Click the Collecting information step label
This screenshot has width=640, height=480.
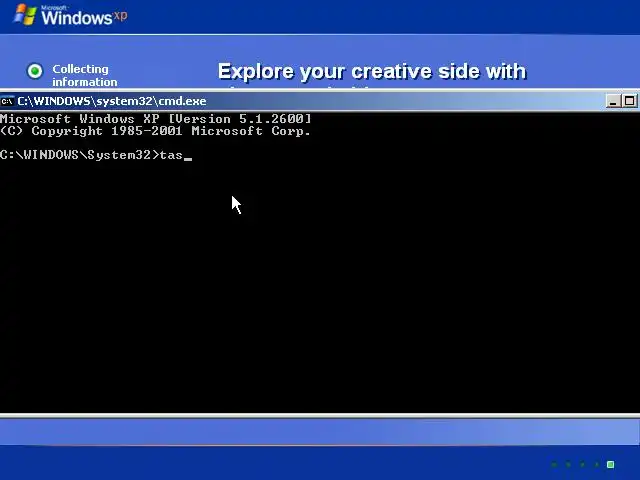(84, 75)
